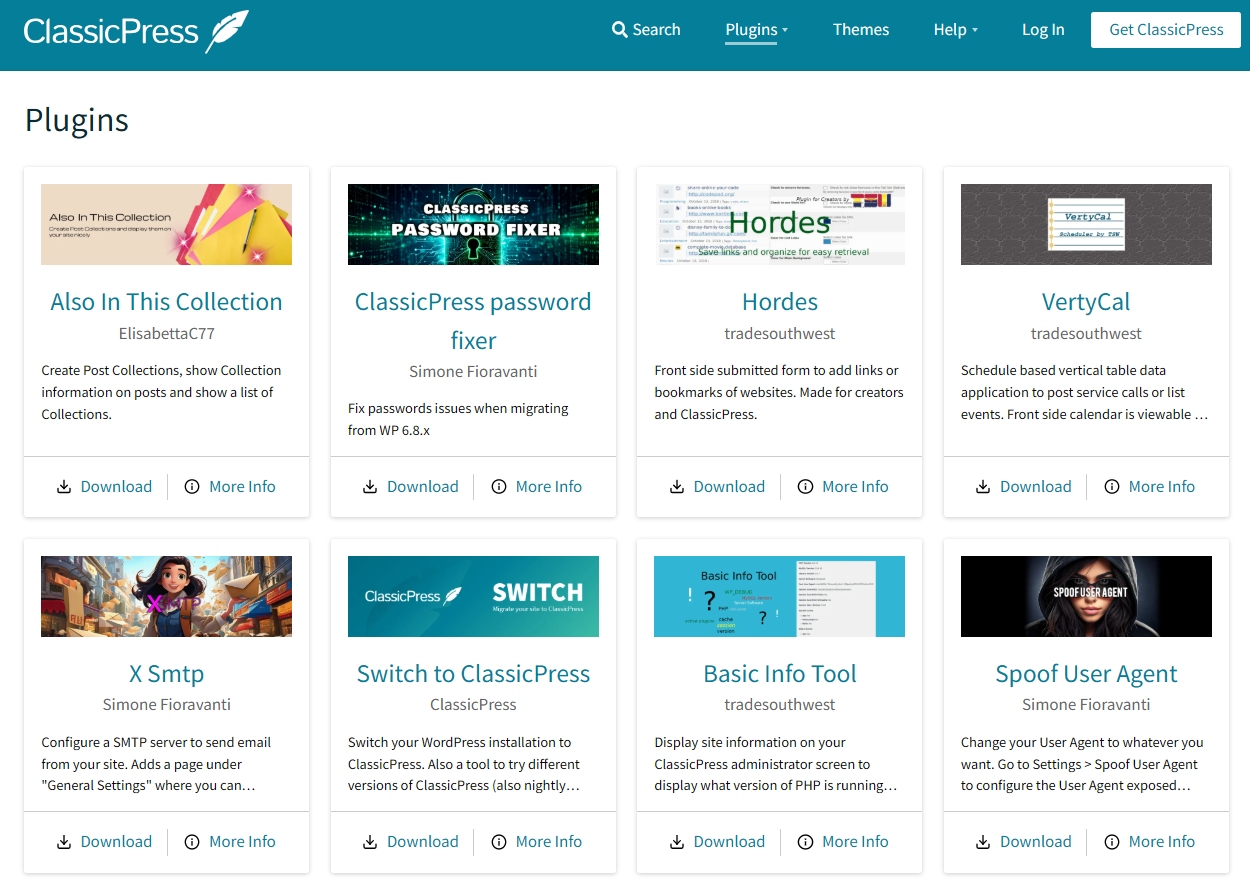
Task: Click info icon on Basic Info Tool card
Action: (805, 842)
